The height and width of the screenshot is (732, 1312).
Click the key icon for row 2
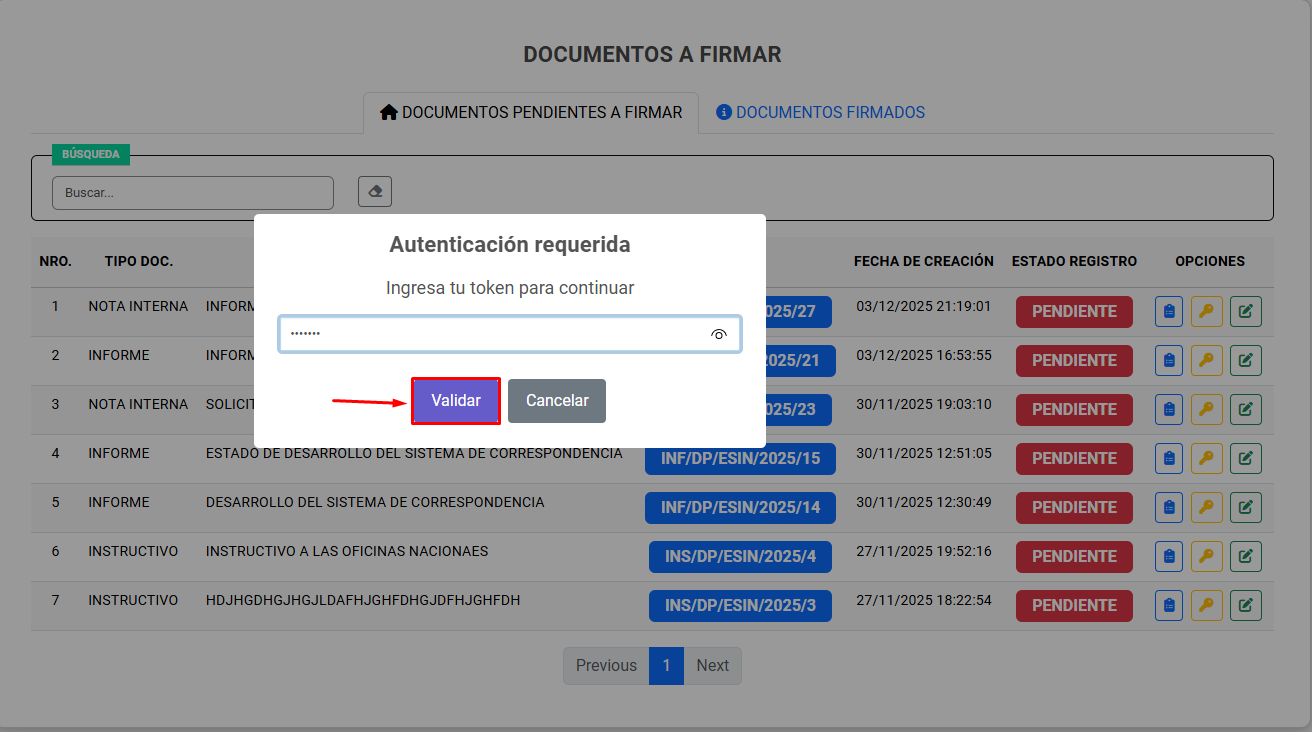point(1207,360)
